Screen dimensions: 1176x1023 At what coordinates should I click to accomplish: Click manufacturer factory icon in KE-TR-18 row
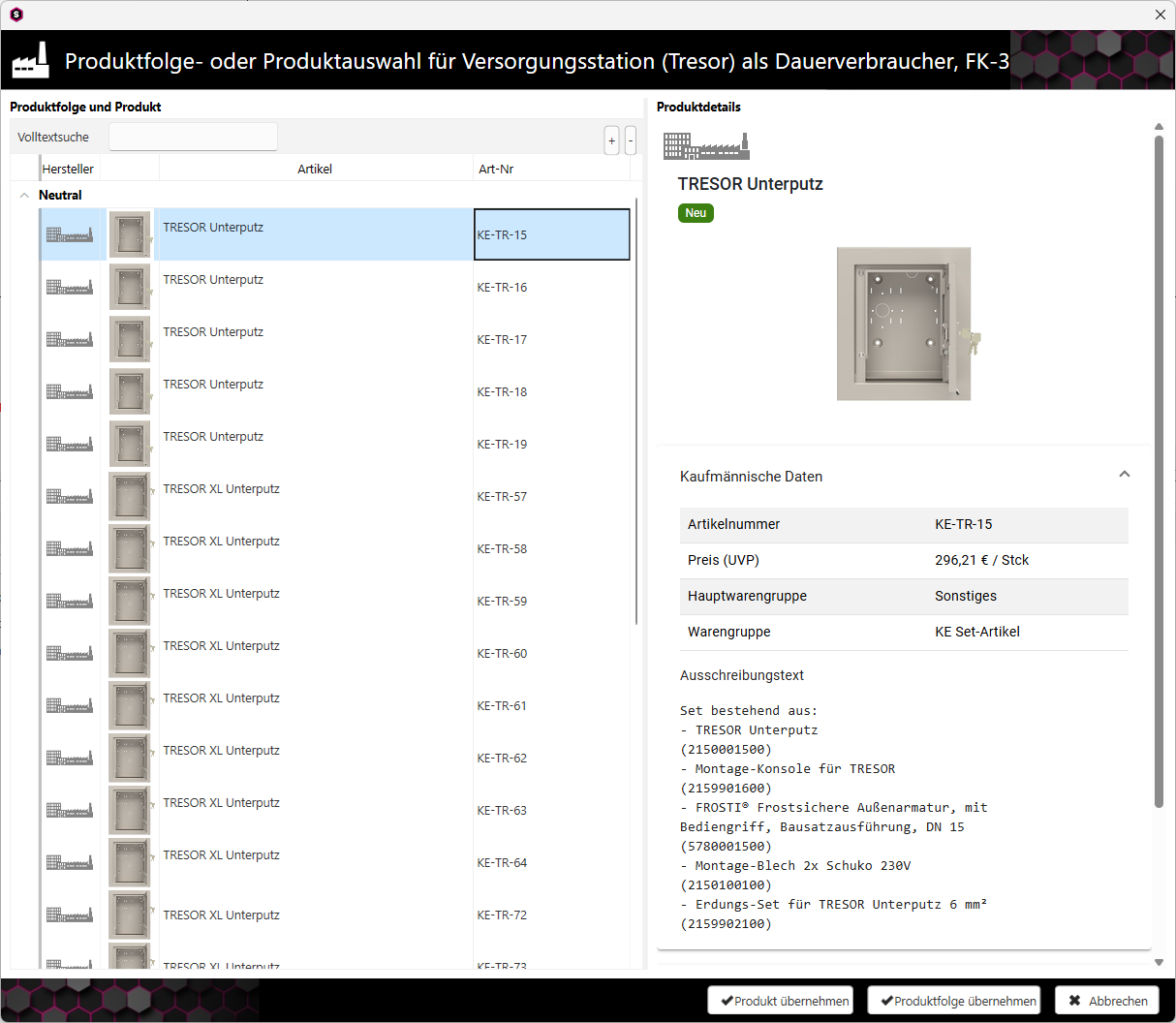pos(70,391)
